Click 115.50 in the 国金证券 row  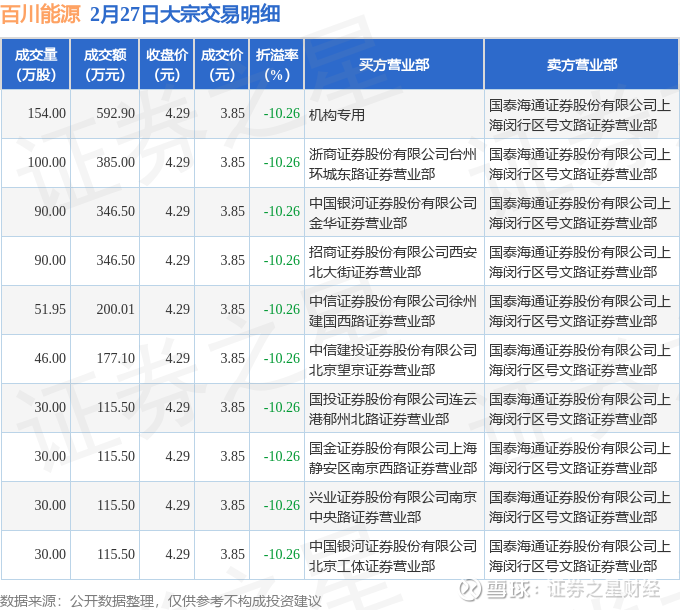(115, 456)
